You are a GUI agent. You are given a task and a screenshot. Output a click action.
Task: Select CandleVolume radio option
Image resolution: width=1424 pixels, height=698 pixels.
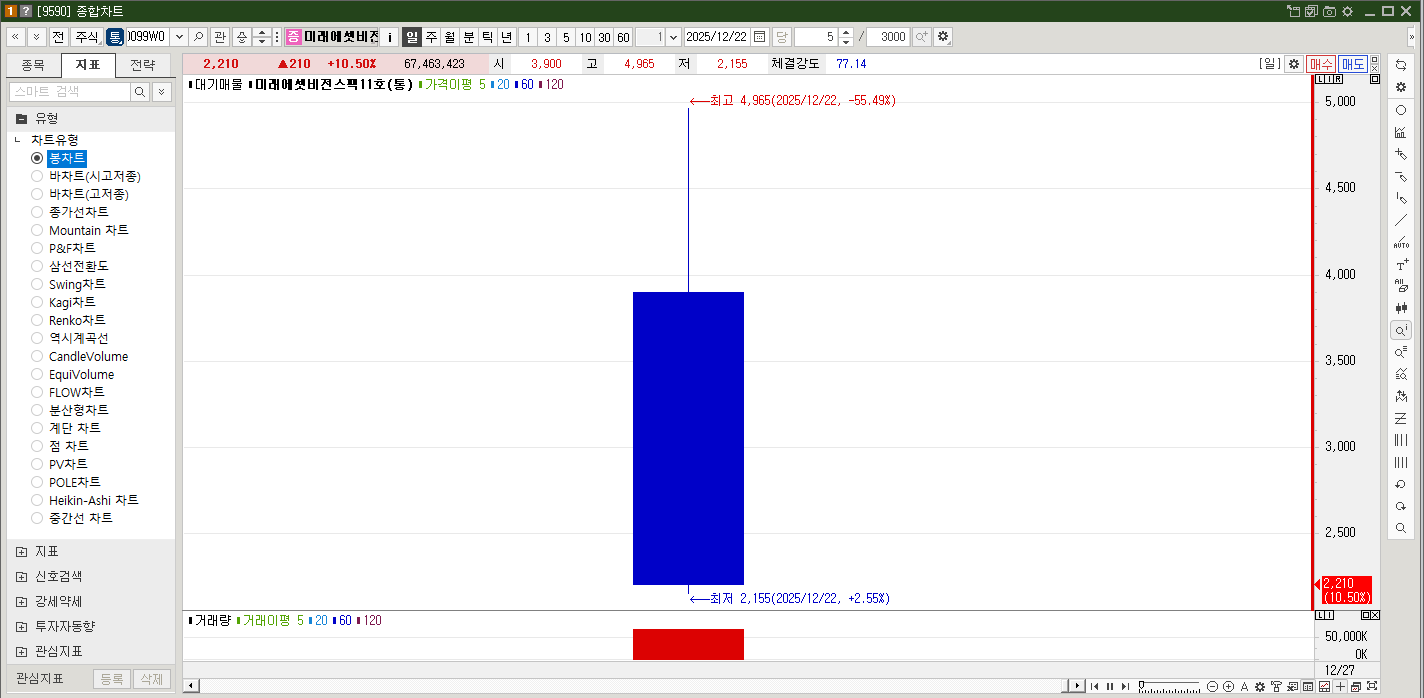80,356
